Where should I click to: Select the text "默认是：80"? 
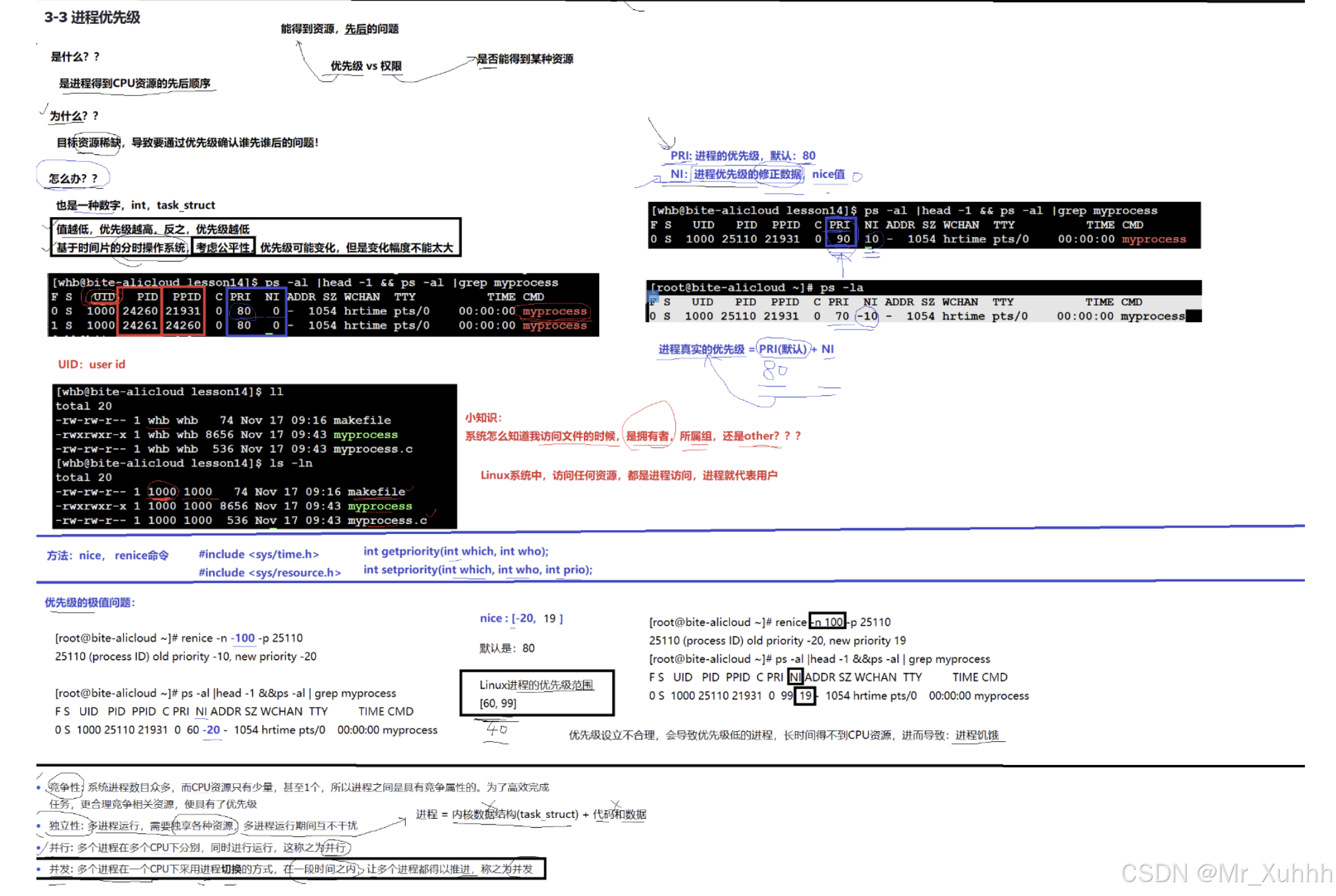[x=507, y=649]
